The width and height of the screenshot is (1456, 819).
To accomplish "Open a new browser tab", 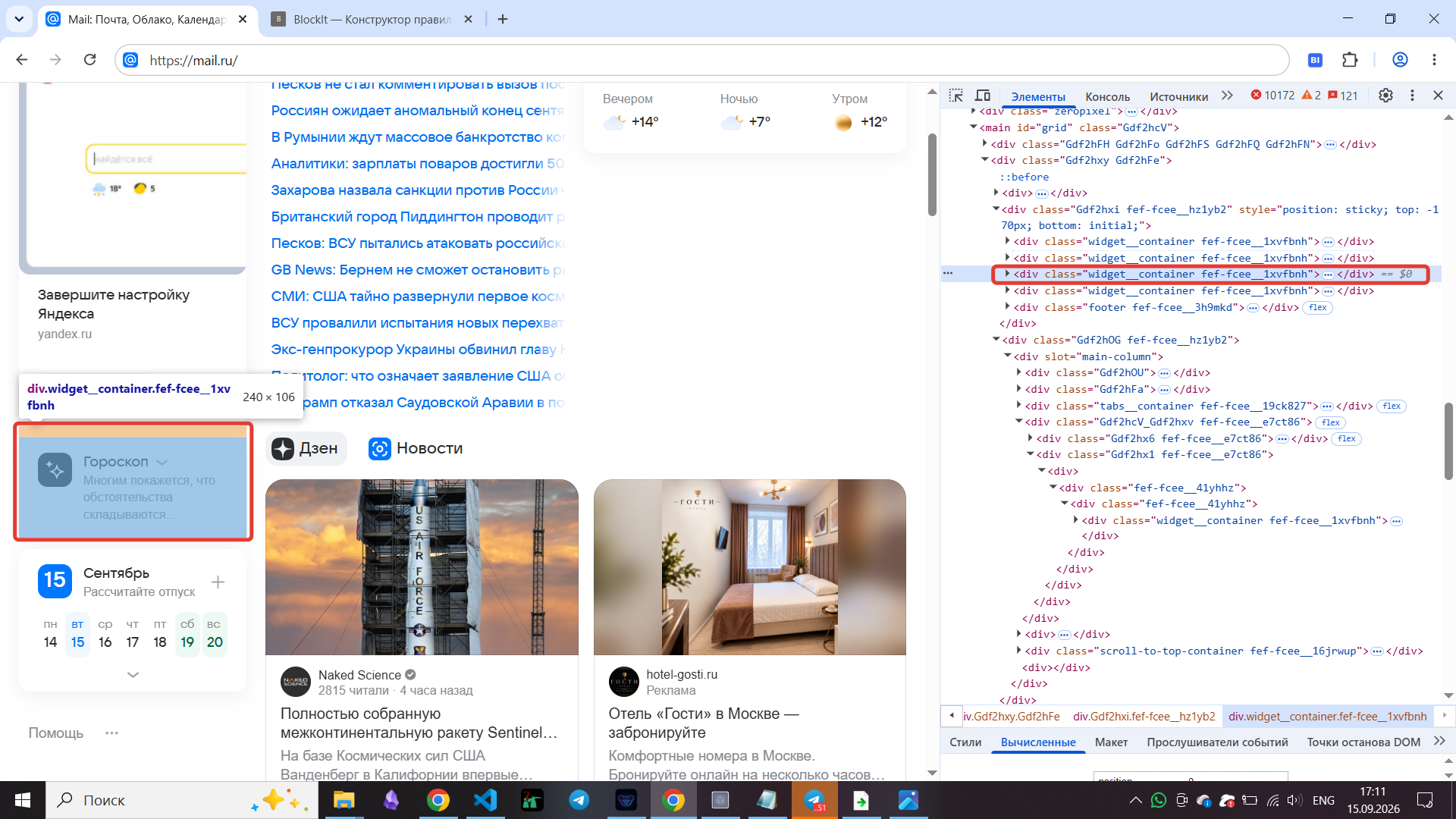I will pos(503,19).
